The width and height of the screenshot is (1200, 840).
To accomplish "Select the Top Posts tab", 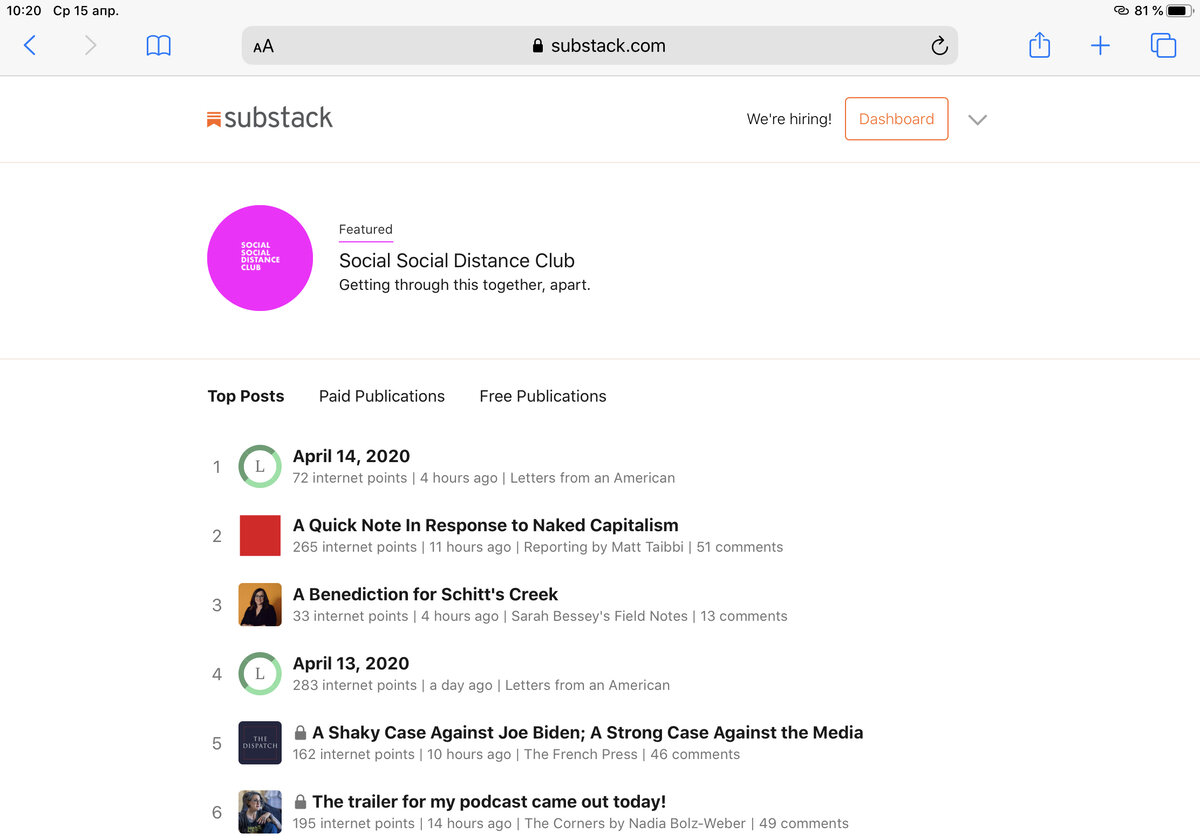I will [246, 396].
